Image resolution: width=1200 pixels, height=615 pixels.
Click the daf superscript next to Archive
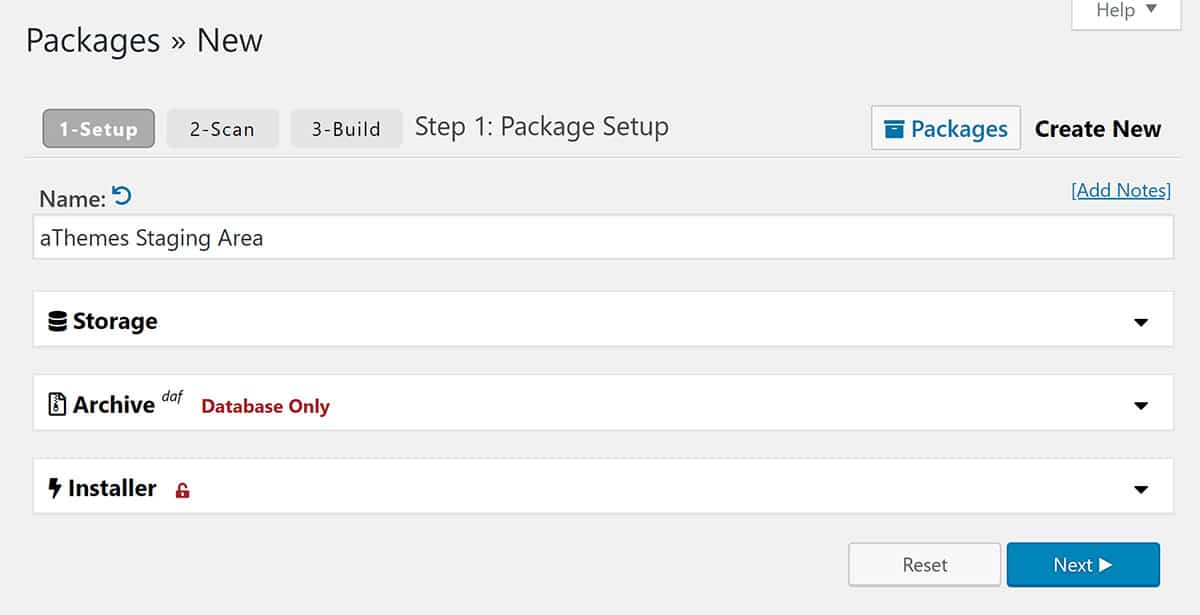click(172, 397)
